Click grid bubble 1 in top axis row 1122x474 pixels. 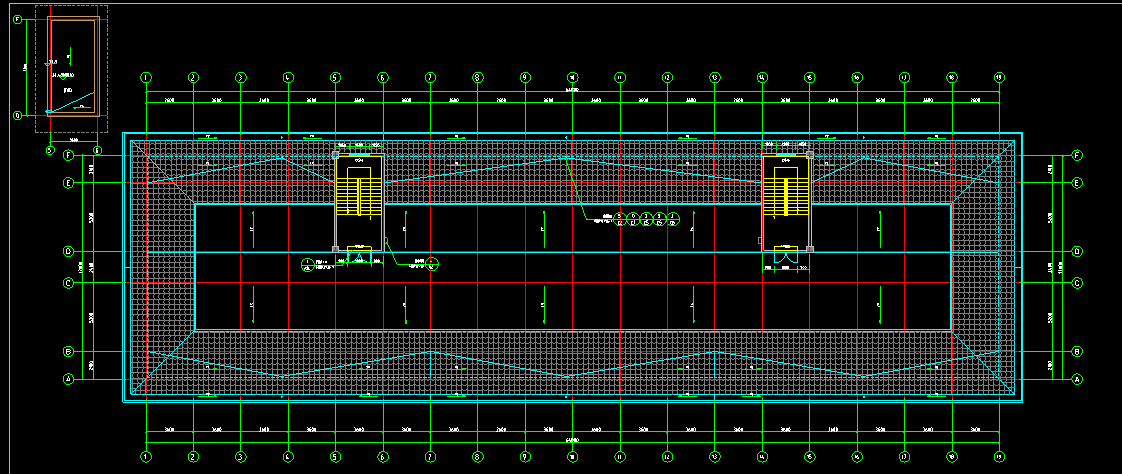(x=146, y=77)
